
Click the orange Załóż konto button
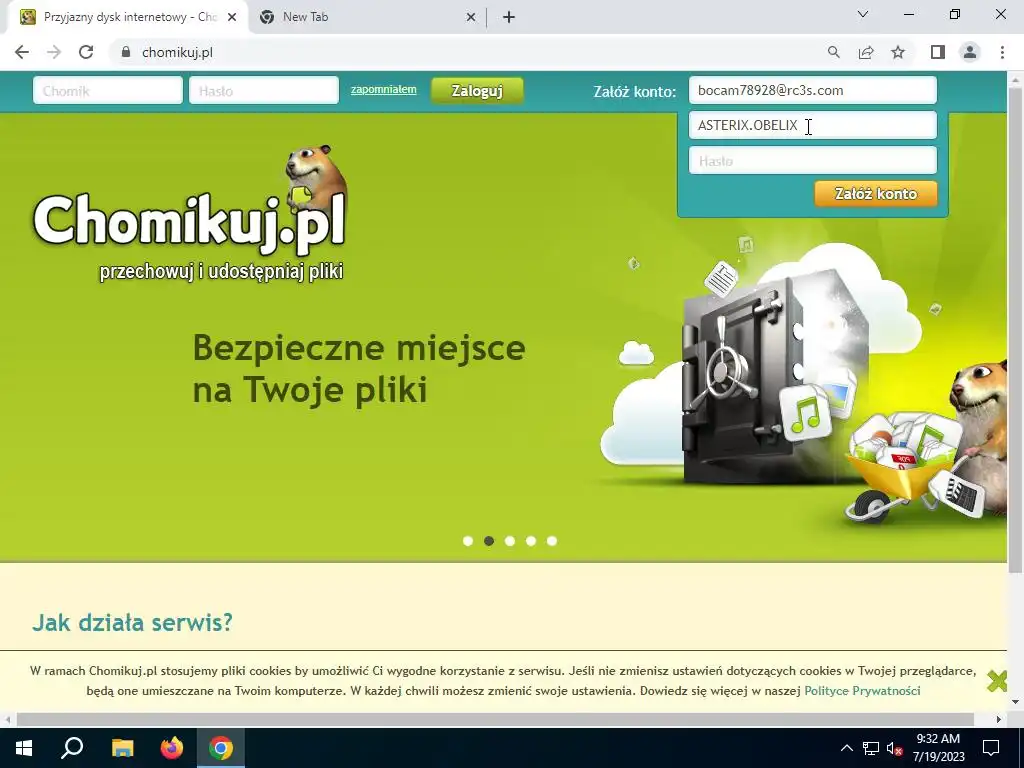876,193
